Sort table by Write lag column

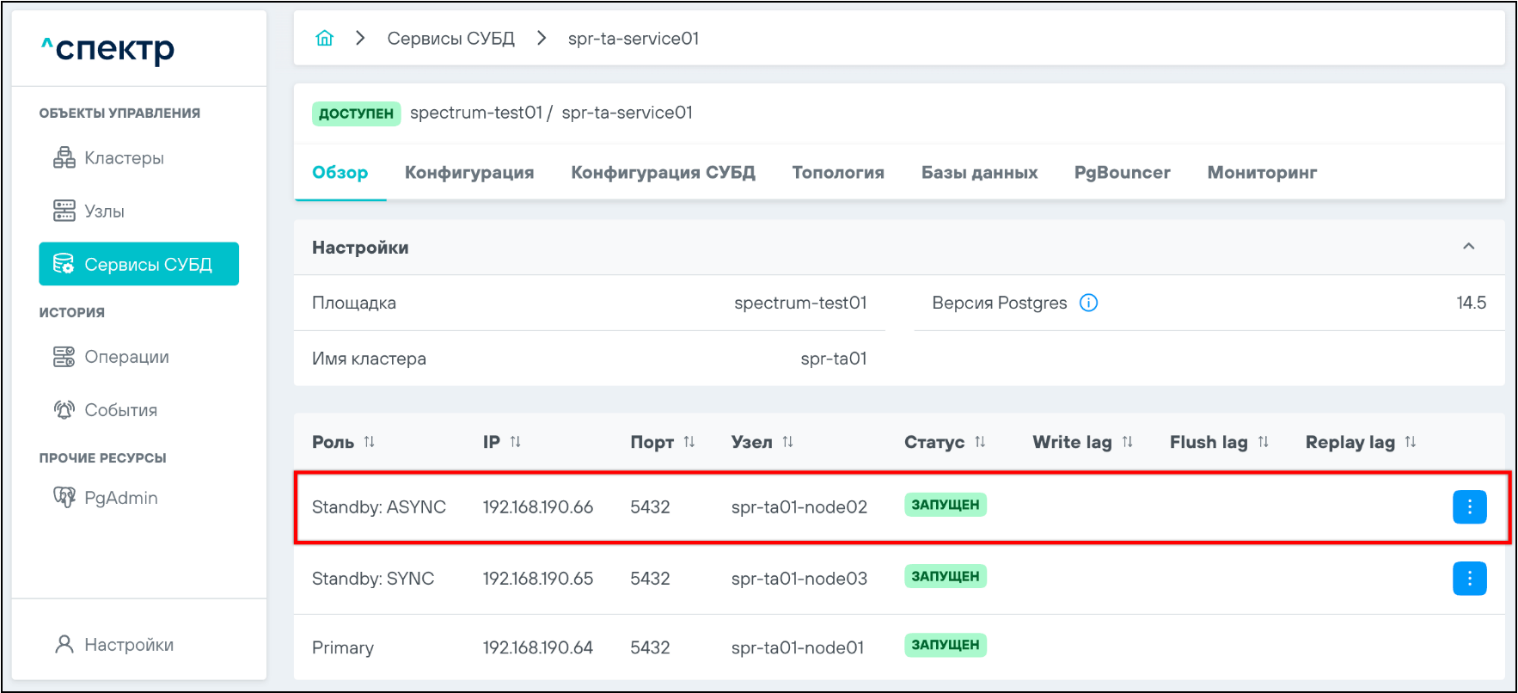tap(1127, 442)
